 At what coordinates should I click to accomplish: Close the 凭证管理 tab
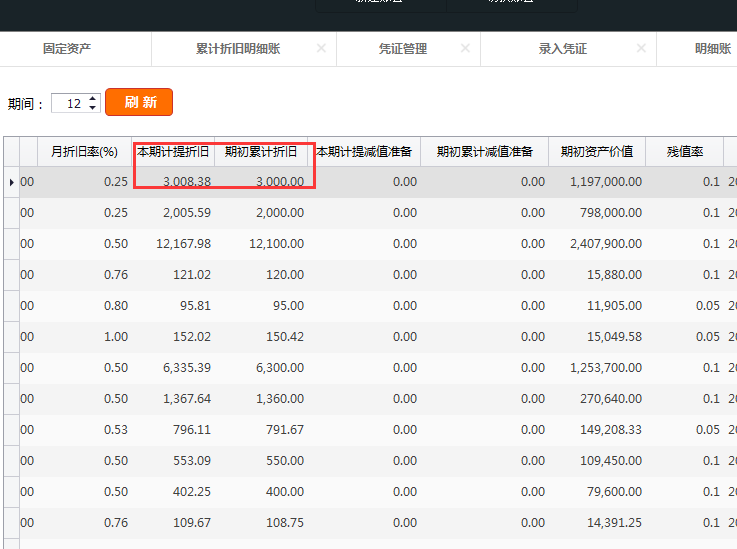[465, 48]
